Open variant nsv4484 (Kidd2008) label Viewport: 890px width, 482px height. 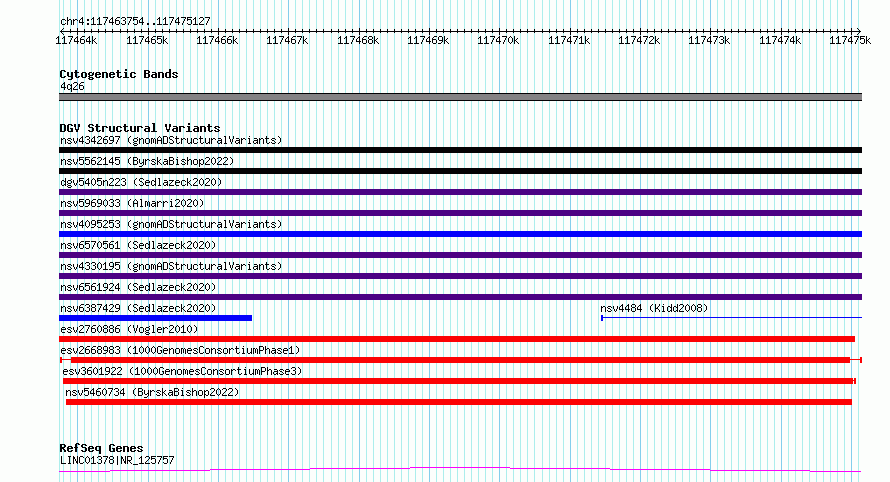click(x=654, y=308)
